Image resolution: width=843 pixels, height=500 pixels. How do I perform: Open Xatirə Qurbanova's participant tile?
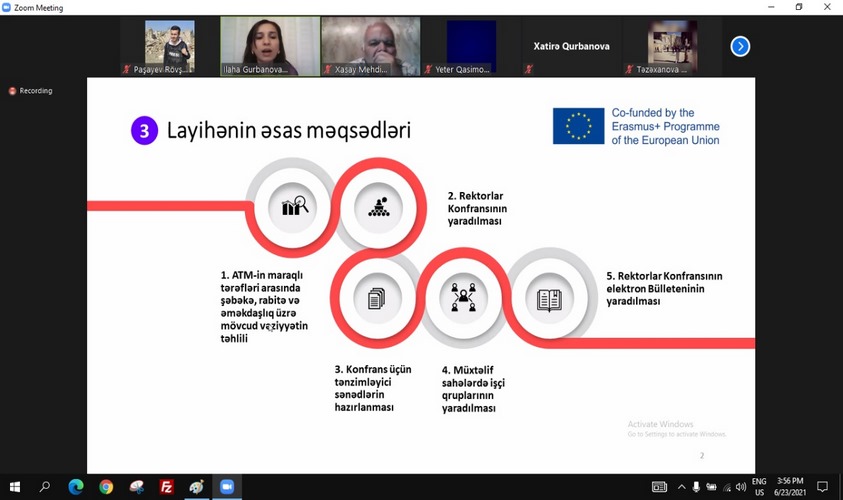(x=571, y=46)
